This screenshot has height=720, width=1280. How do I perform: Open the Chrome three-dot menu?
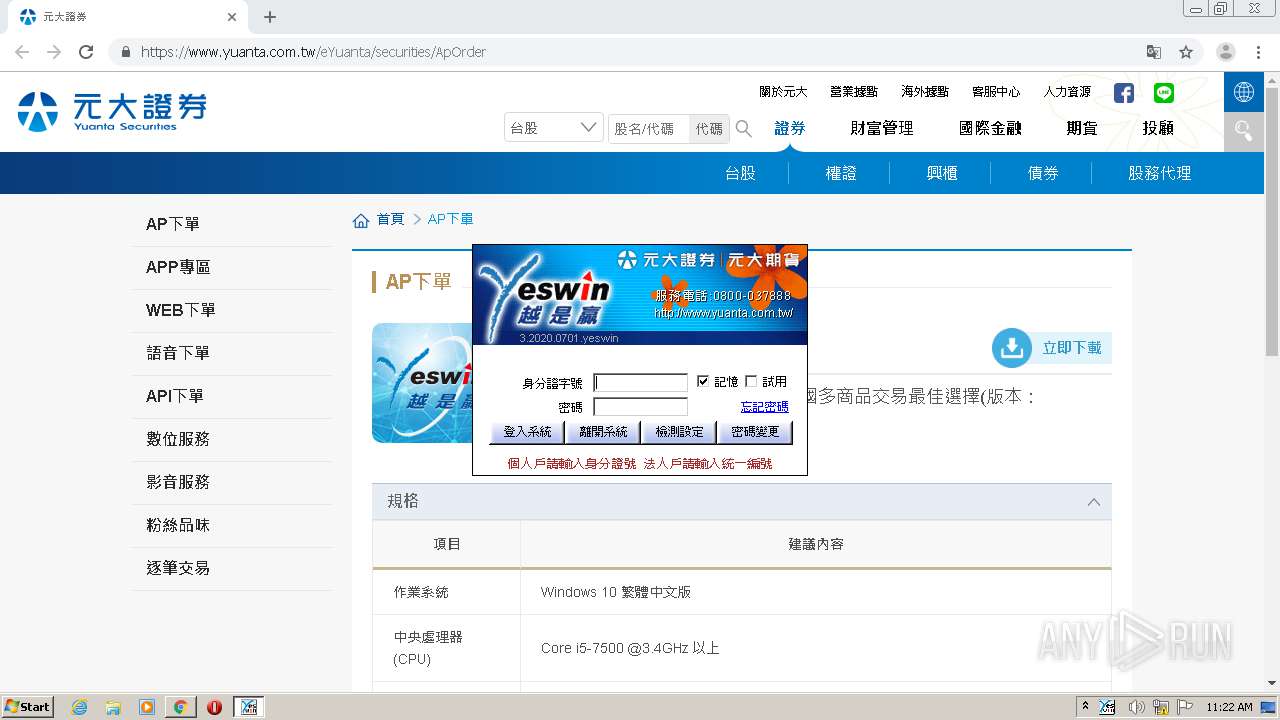1259,52
